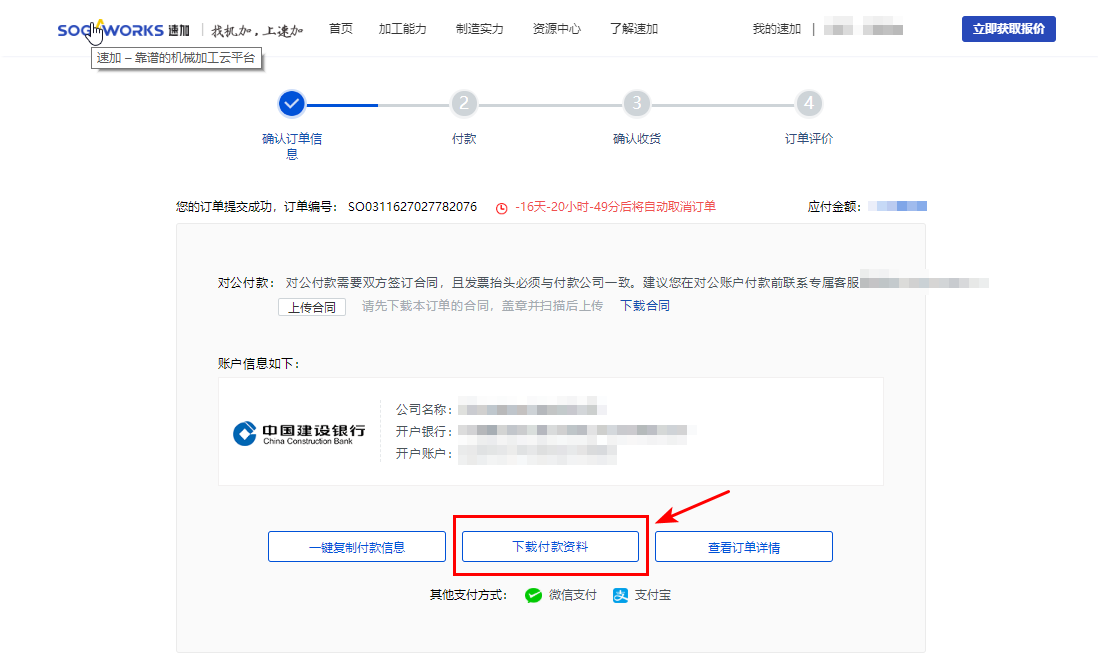Click step 2 circle for 付款

point(464,103)
